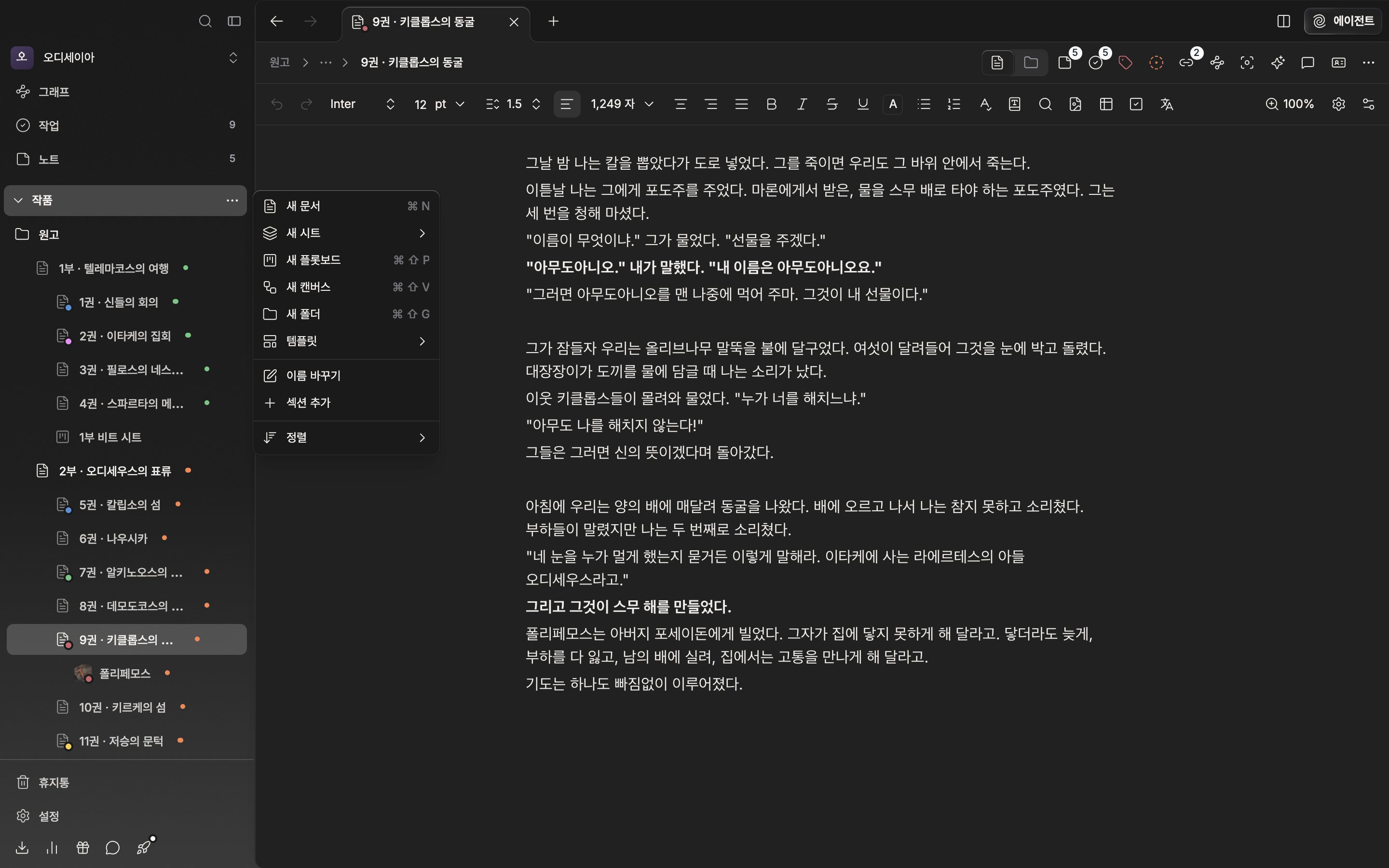1389x868 pixels.
Task: Choose 새 문서 from the menu
Action: tap(346, 206)
